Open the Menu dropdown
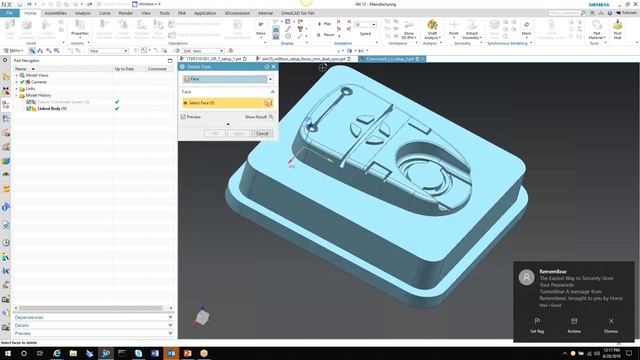The image size is (640, 360). click(x=13, y=51)
